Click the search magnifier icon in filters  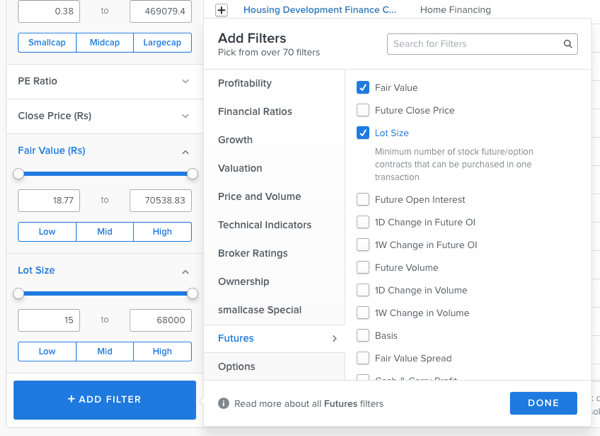tap(568, 44)
